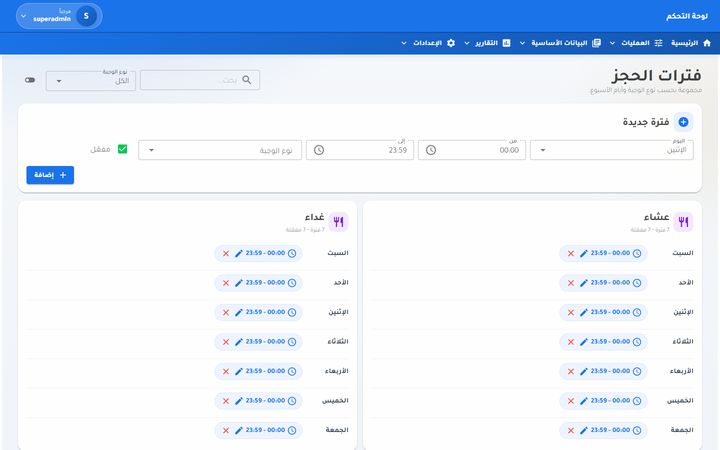720x450 pixels.
Task: Click الإثنين day label in غداء
Action: coord(338,312)
